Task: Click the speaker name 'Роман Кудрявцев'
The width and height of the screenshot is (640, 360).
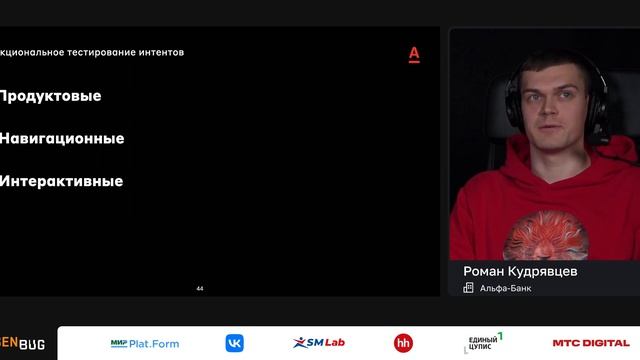Action: click(520, 271)
